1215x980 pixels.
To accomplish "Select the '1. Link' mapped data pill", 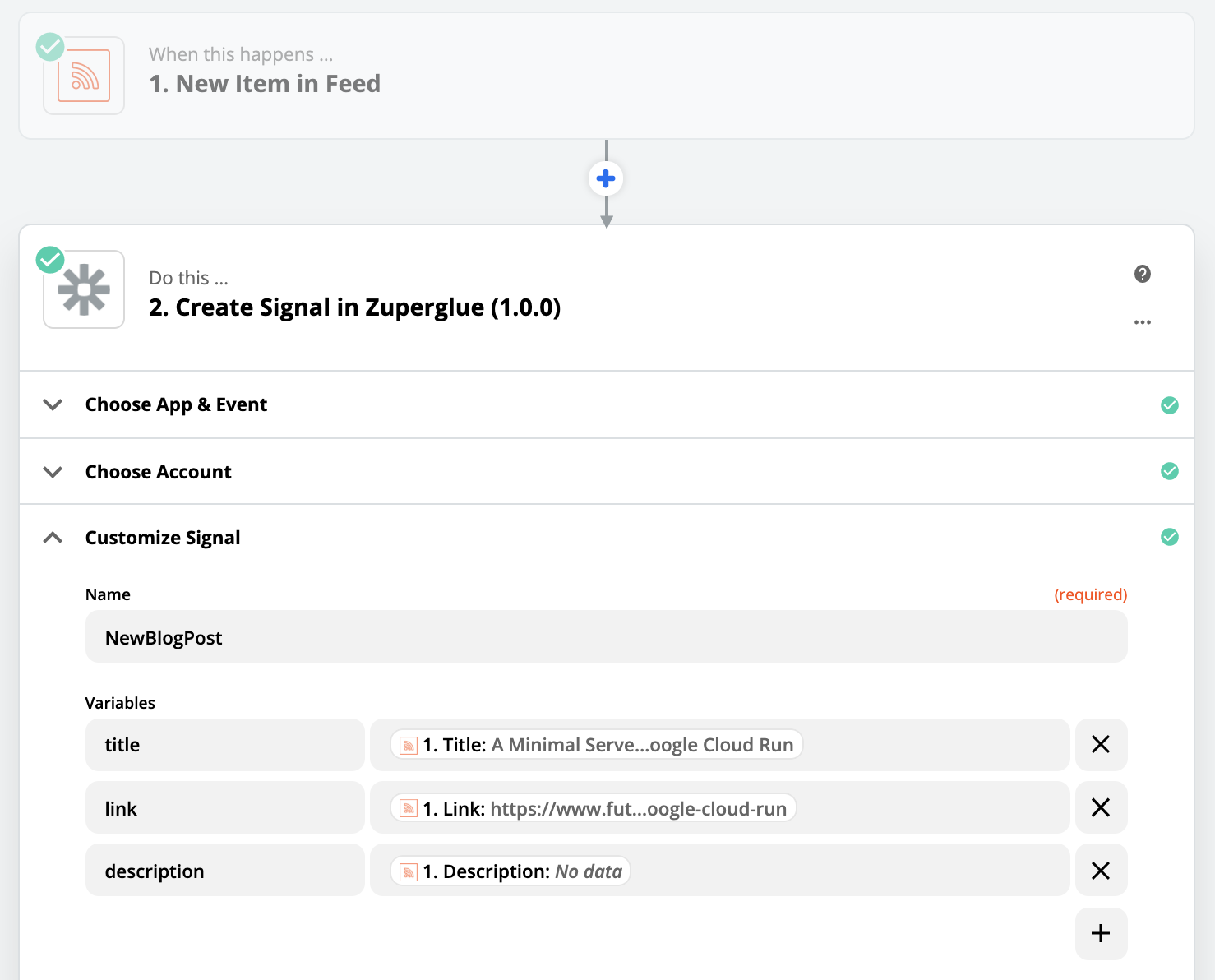I will [593, 808].
